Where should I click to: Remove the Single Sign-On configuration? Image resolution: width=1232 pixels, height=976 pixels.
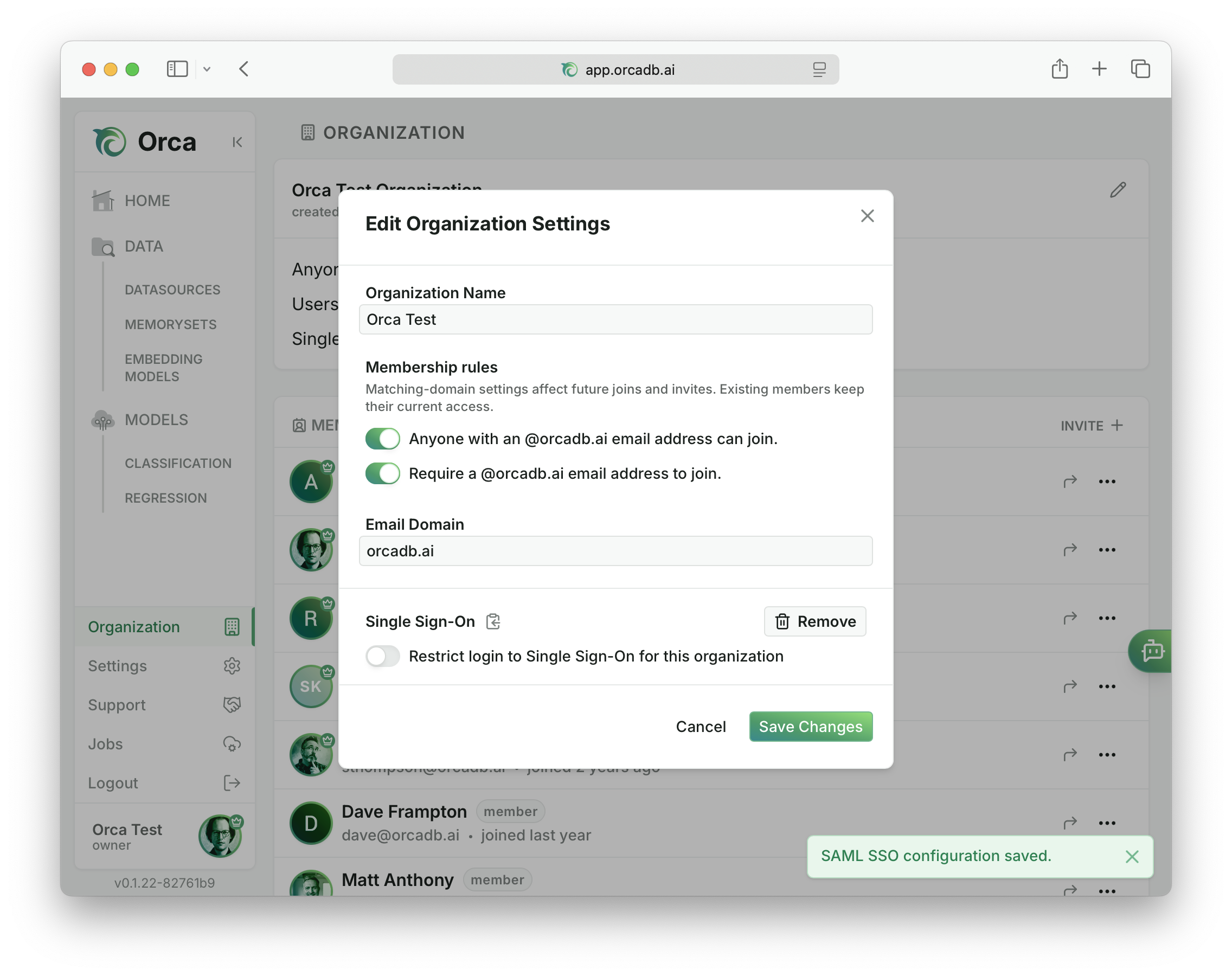(x=815, y=621)
